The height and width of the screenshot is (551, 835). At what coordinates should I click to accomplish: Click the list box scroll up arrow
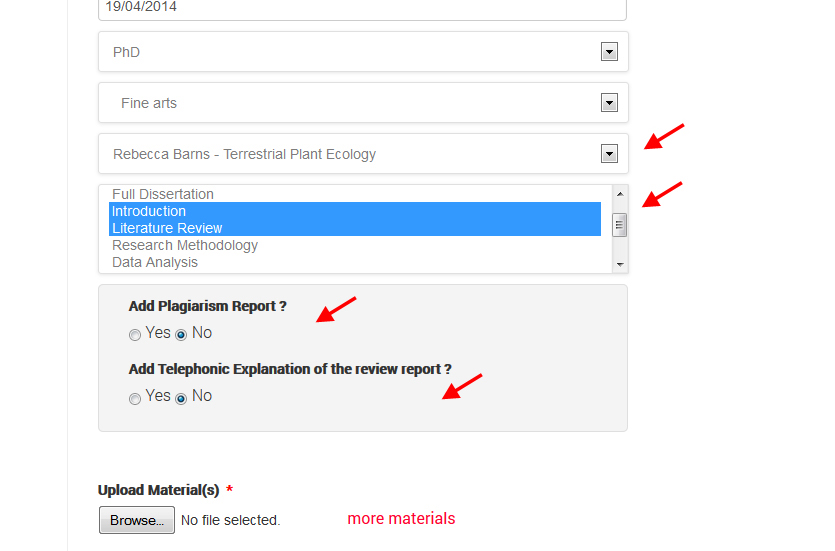click(620, 194)
